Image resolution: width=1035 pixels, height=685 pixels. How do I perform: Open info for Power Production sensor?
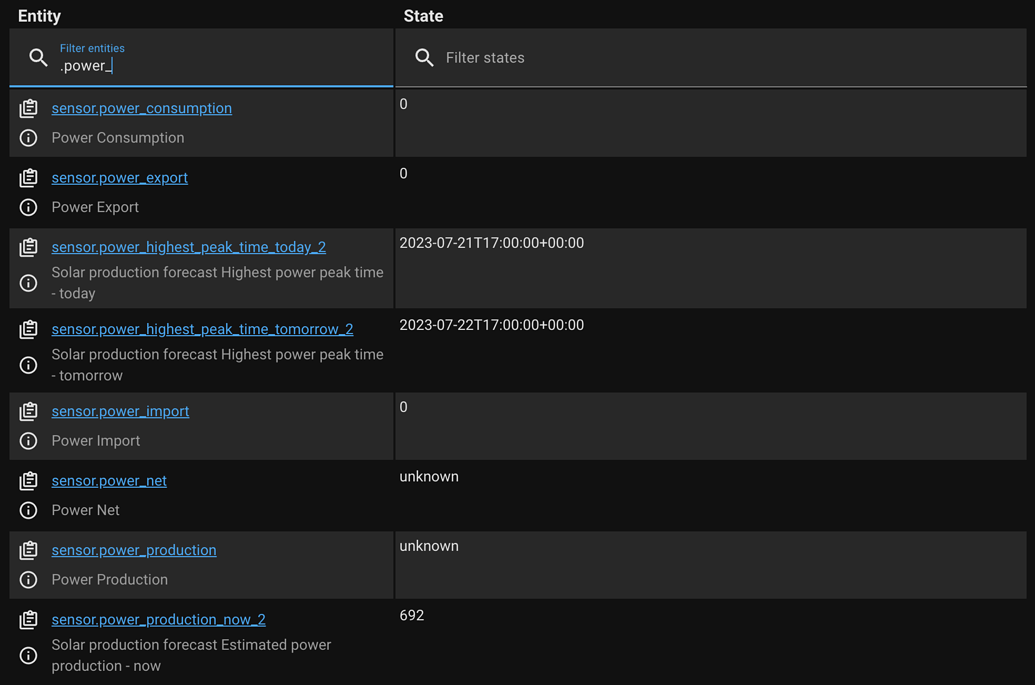pos(28,579)
